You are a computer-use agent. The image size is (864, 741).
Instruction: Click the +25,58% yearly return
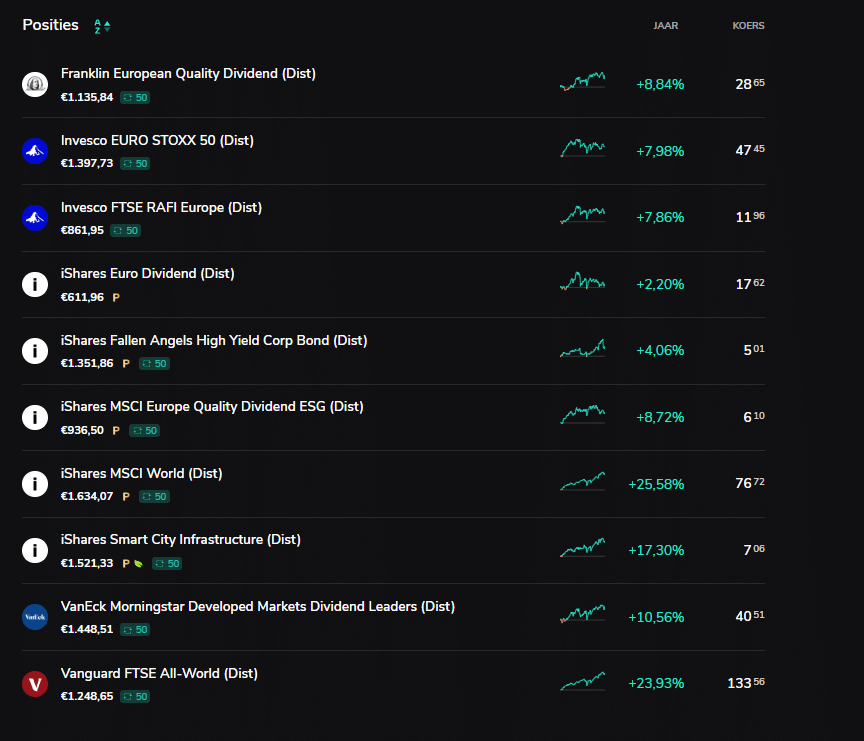click(x=656, y=484)
